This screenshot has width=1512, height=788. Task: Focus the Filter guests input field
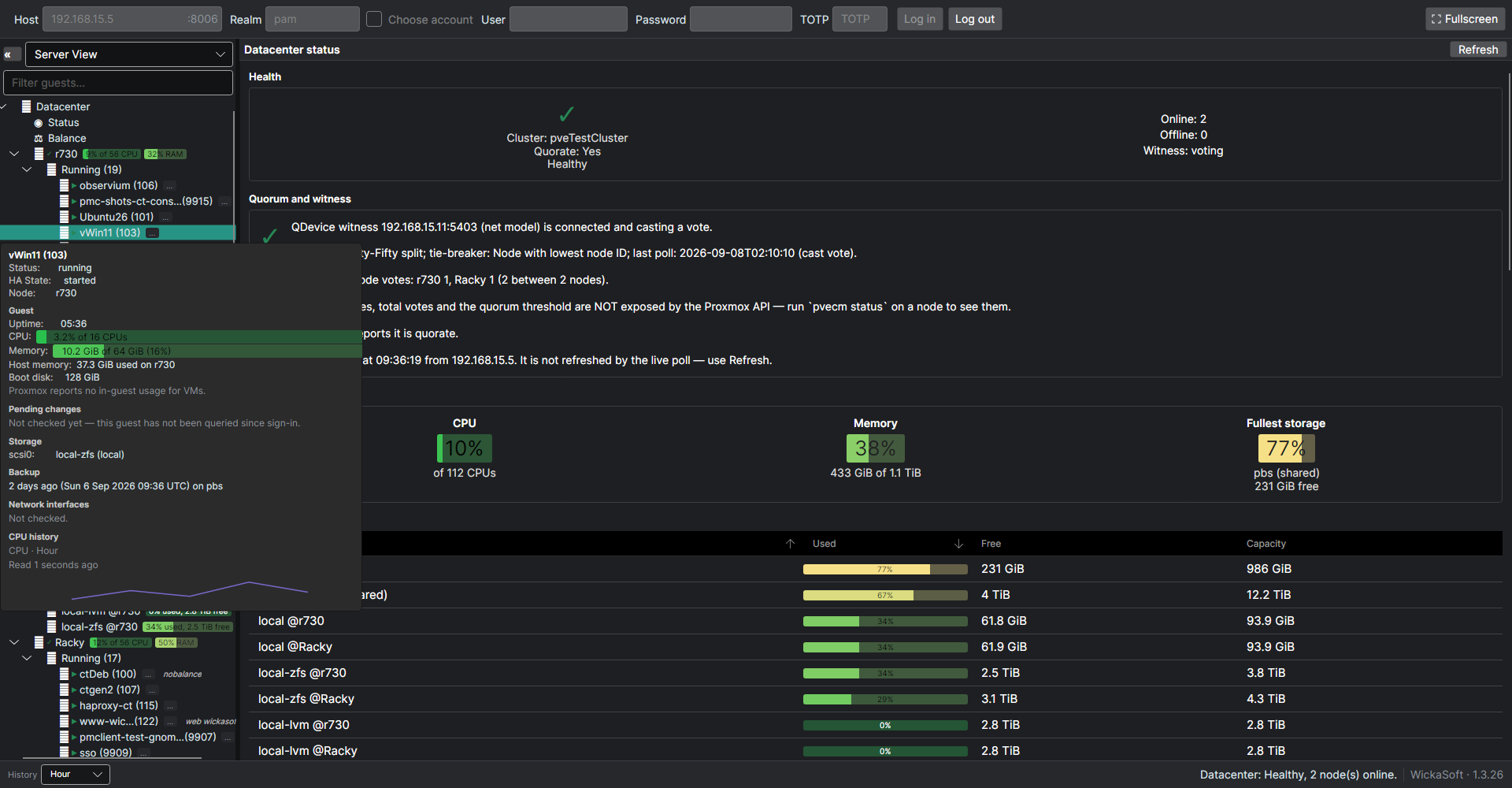pyautogui.click(x=118, y=83)
